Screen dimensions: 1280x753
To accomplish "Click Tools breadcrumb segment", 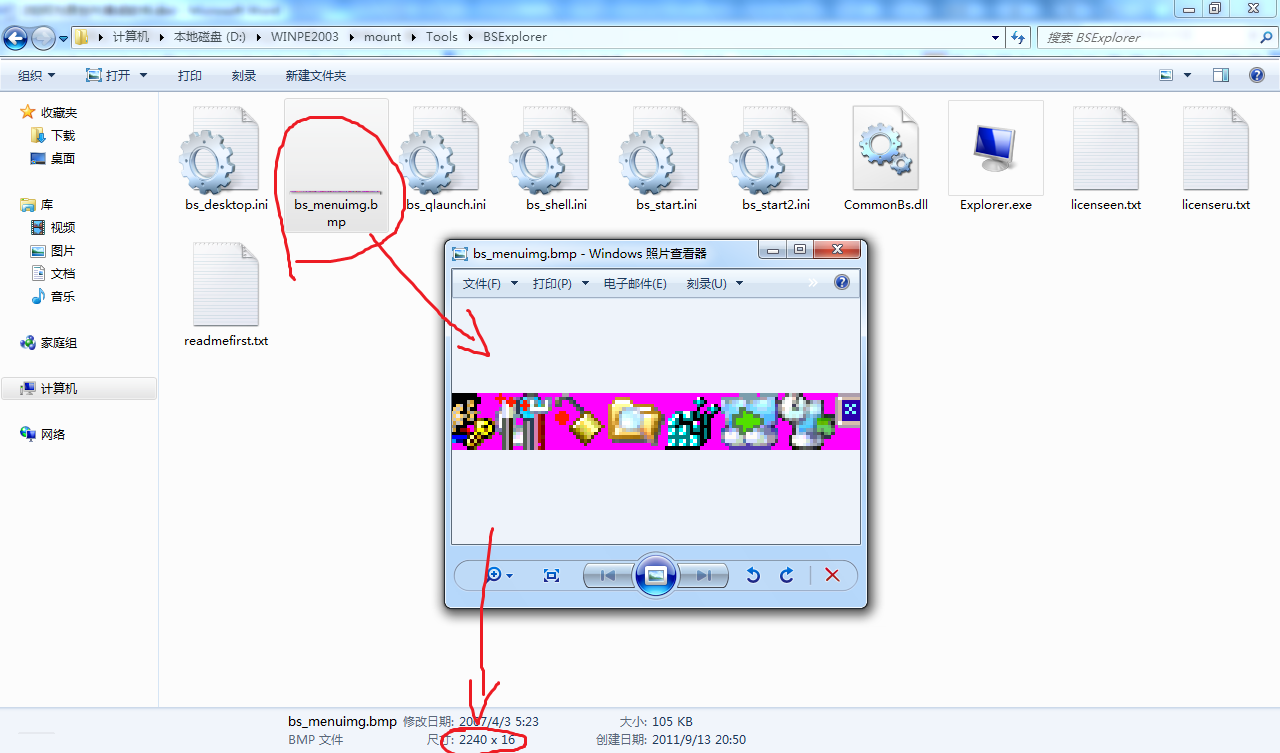I will point(441,37).
